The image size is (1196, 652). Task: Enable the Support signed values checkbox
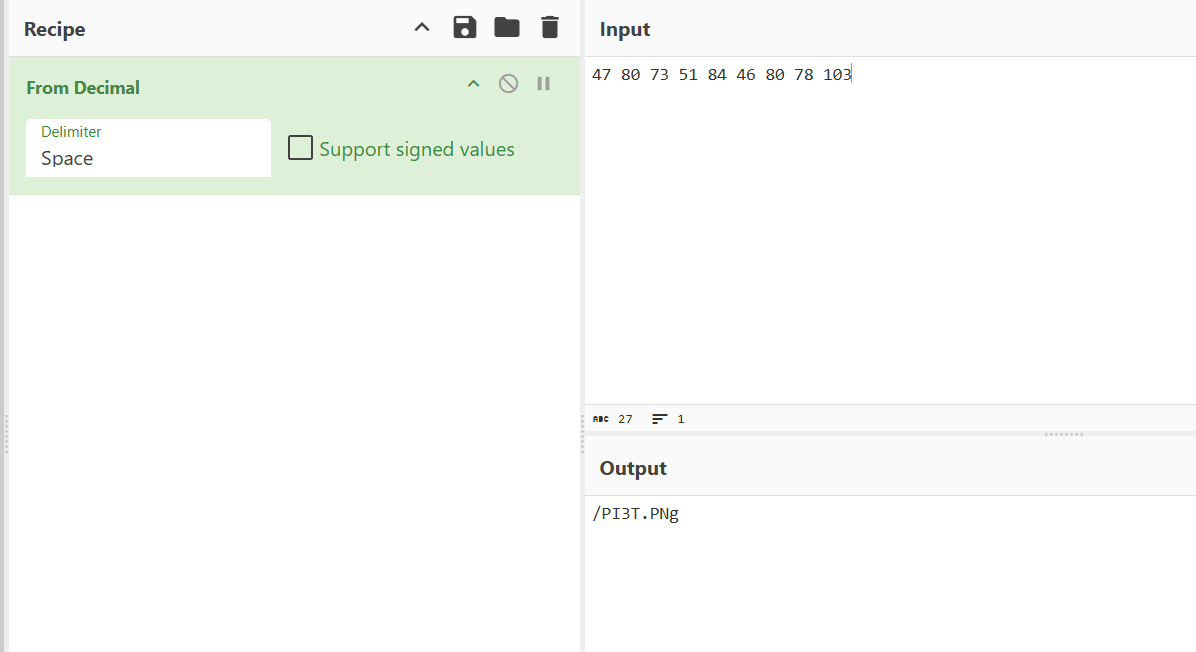[300, 148]
